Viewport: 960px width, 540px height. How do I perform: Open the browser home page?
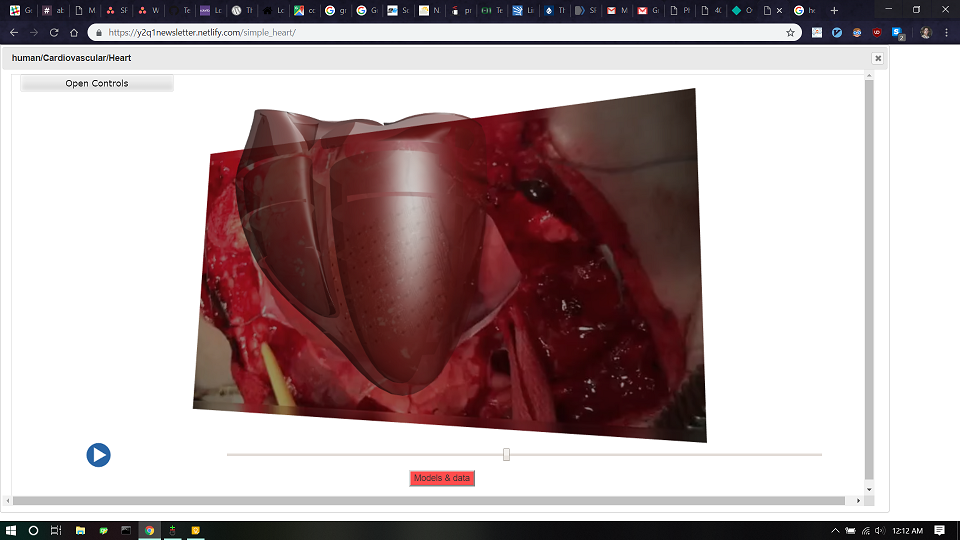[74, 32]
